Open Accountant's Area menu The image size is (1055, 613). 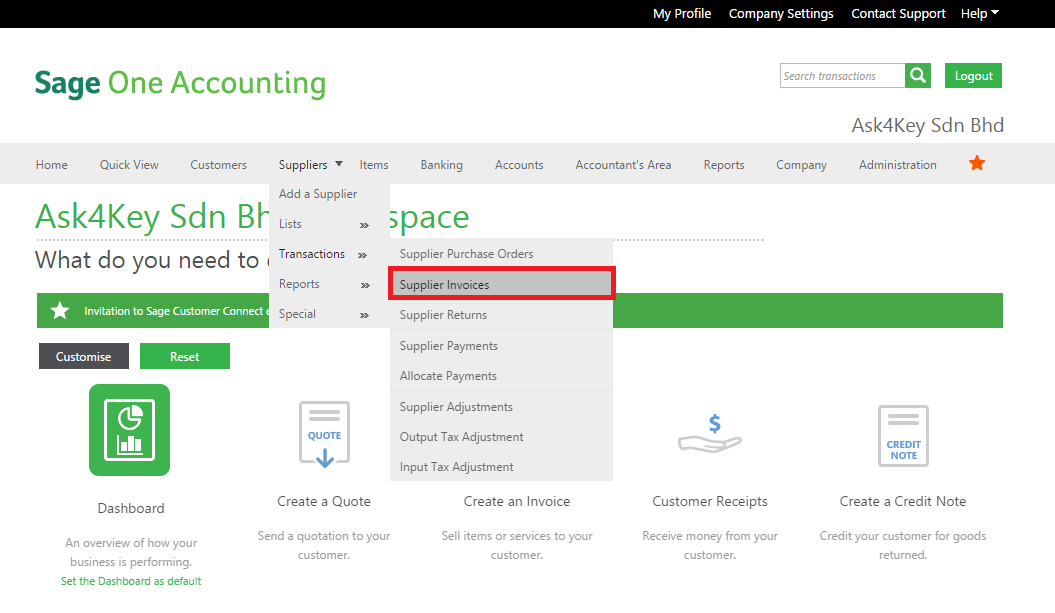point(623,165)
